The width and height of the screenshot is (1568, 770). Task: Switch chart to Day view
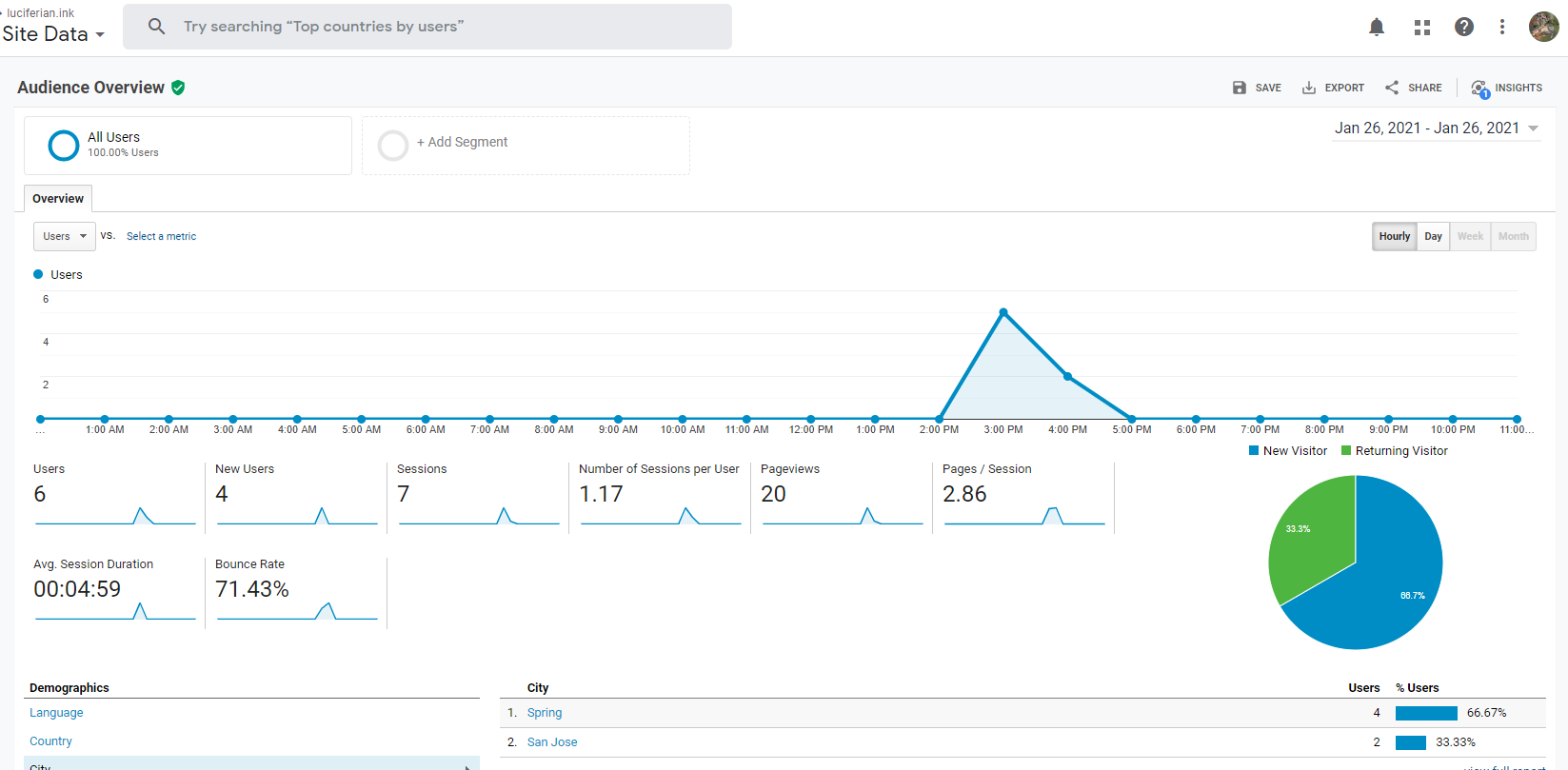1433,236
